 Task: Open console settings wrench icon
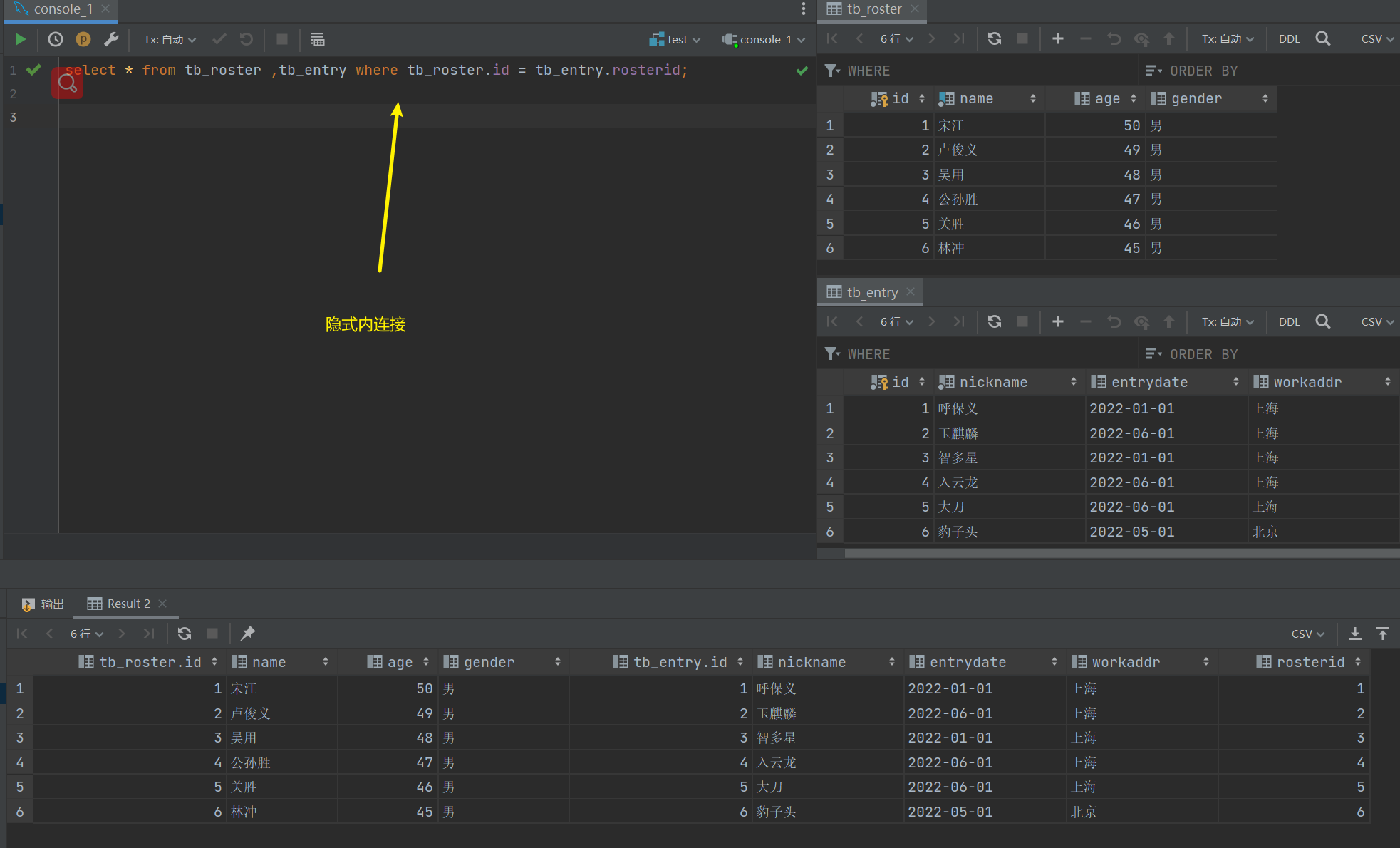click(111, 39)
